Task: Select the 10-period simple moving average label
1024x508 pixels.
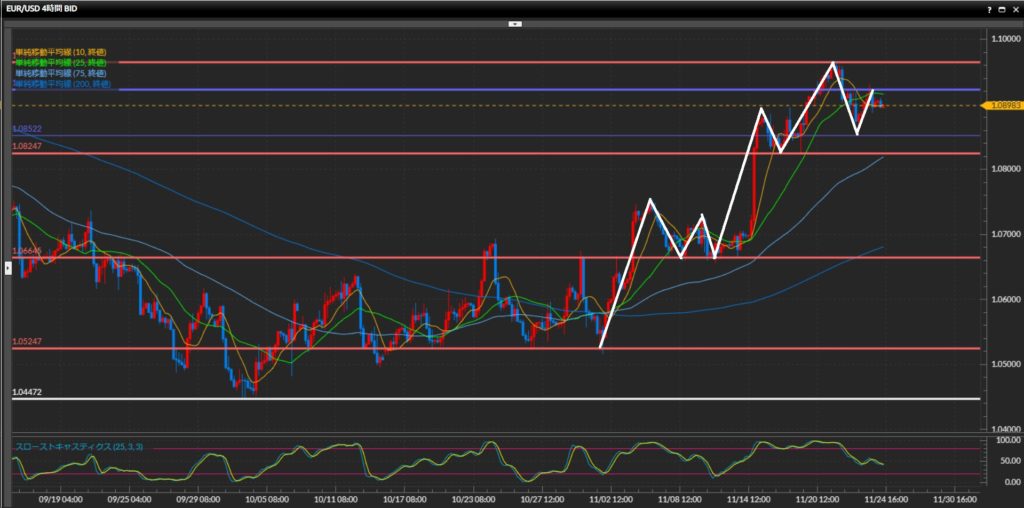Action: pos(60,52)
